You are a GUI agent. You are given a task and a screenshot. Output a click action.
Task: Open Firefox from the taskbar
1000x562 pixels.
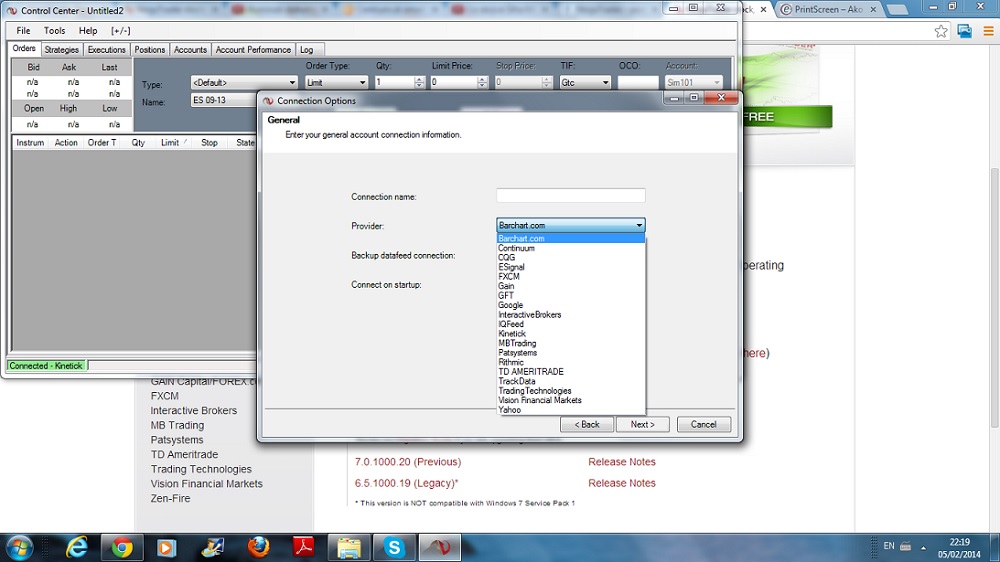258,547
